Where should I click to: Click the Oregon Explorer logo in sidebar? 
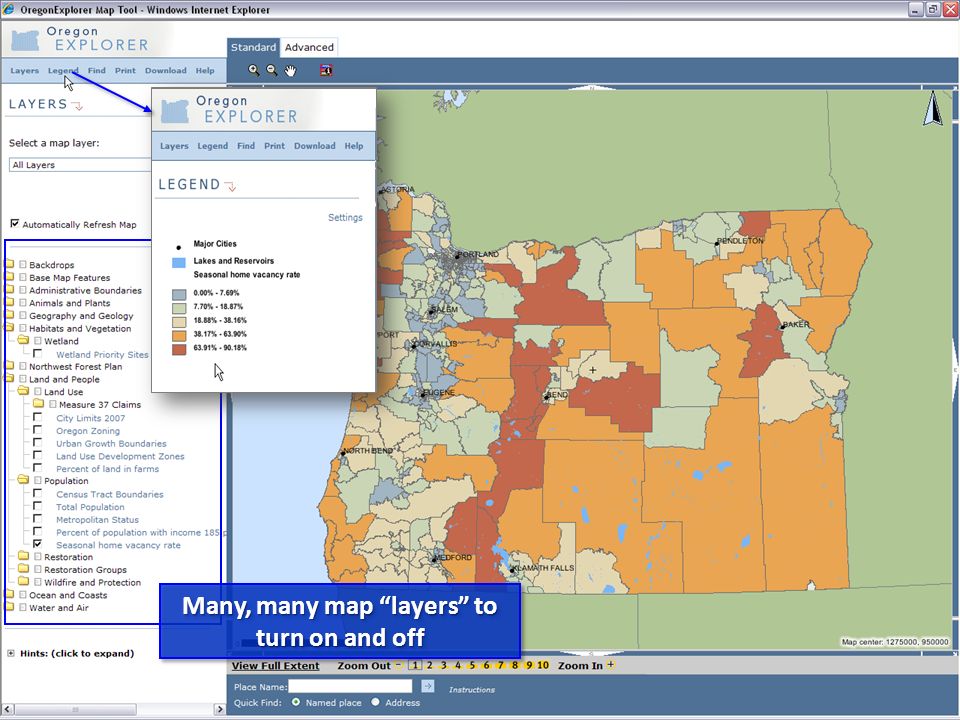pyautogui.click(x=80, y=39)
